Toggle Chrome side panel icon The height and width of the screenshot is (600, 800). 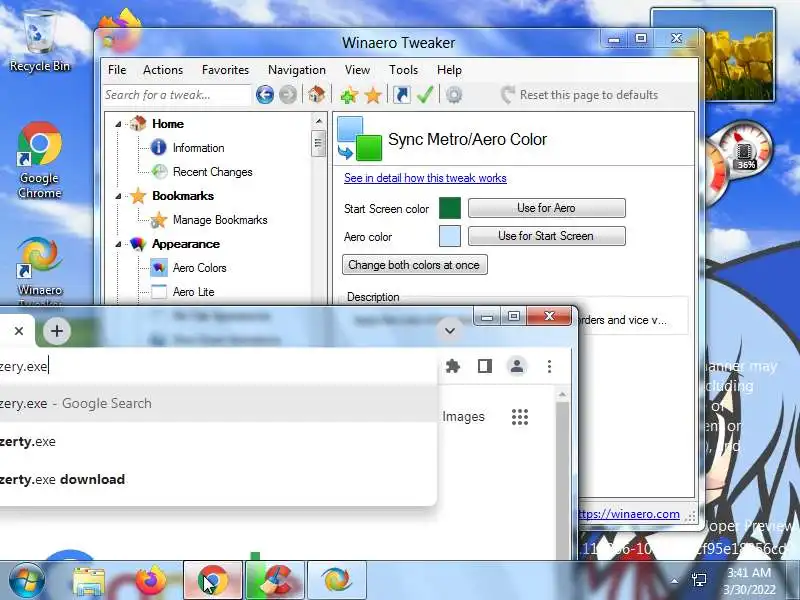(x=485, y=366)
